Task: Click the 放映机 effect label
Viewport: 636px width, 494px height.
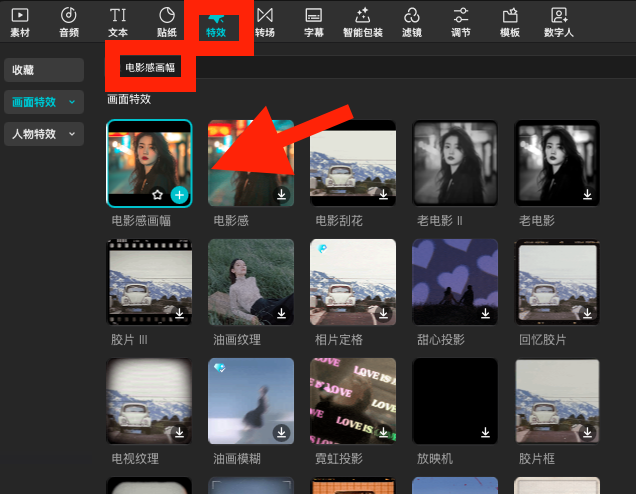Action: [435, 459]
